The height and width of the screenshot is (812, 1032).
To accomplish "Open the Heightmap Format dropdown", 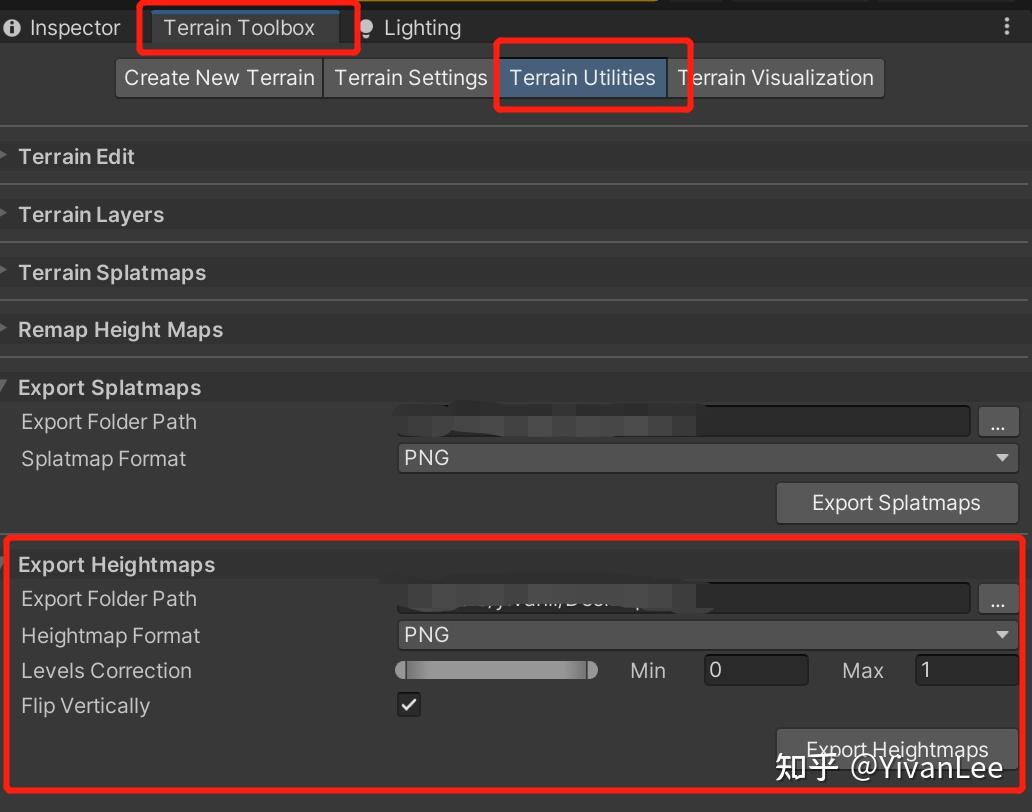I will 707,634.
